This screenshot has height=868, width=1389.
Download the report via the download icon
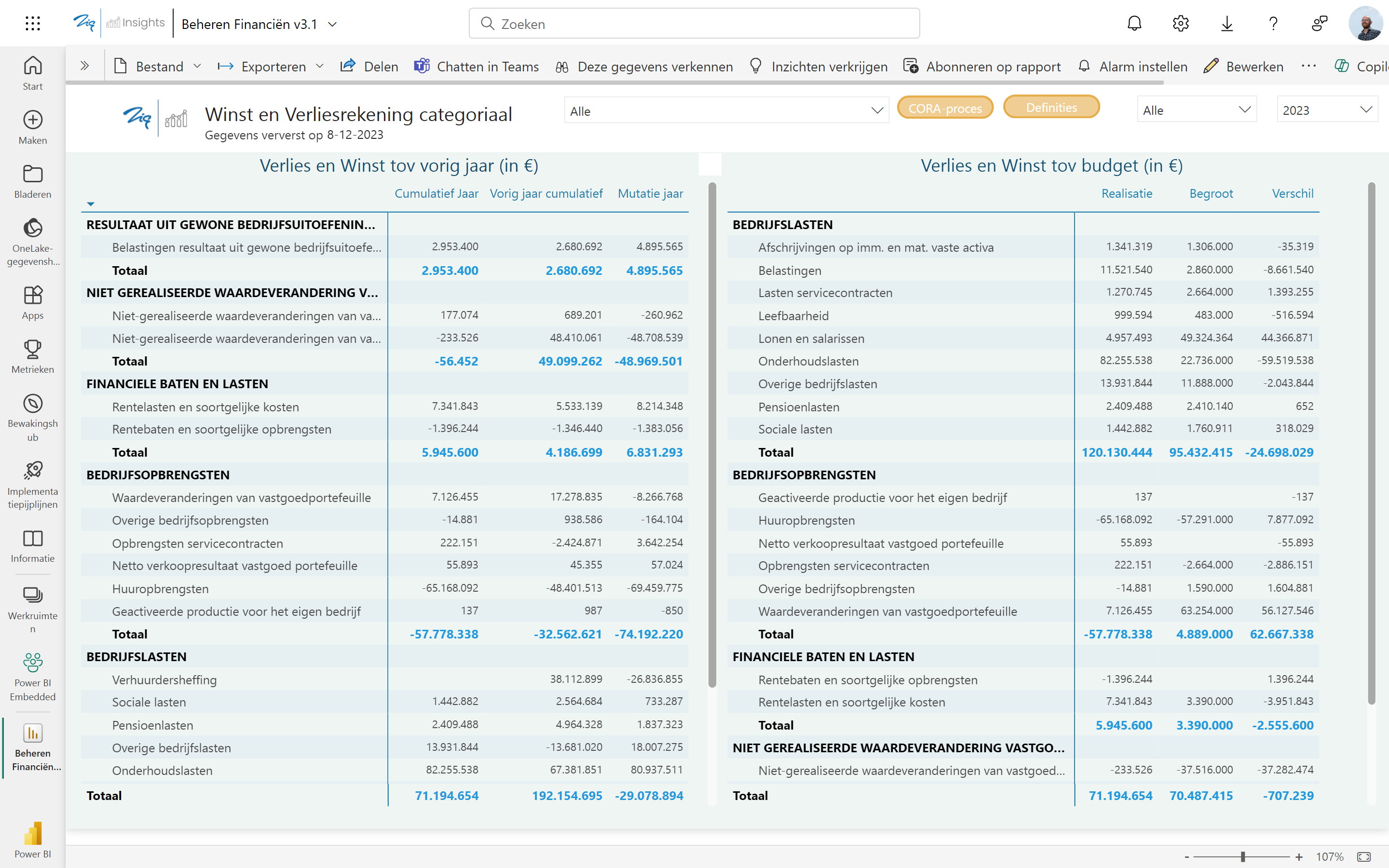(x=1227, y=24)
